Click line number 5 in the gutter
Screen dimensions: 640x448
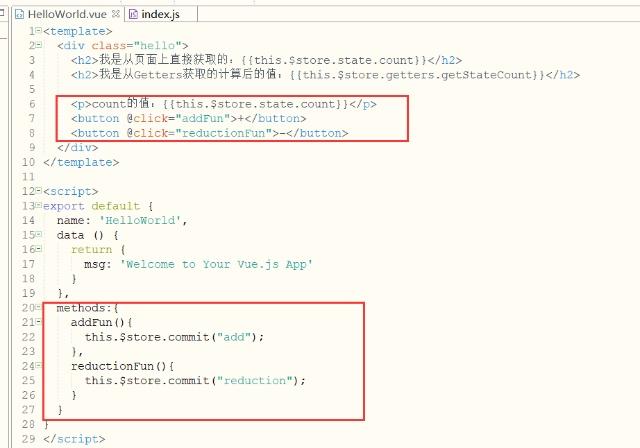(x=31, y=89)
